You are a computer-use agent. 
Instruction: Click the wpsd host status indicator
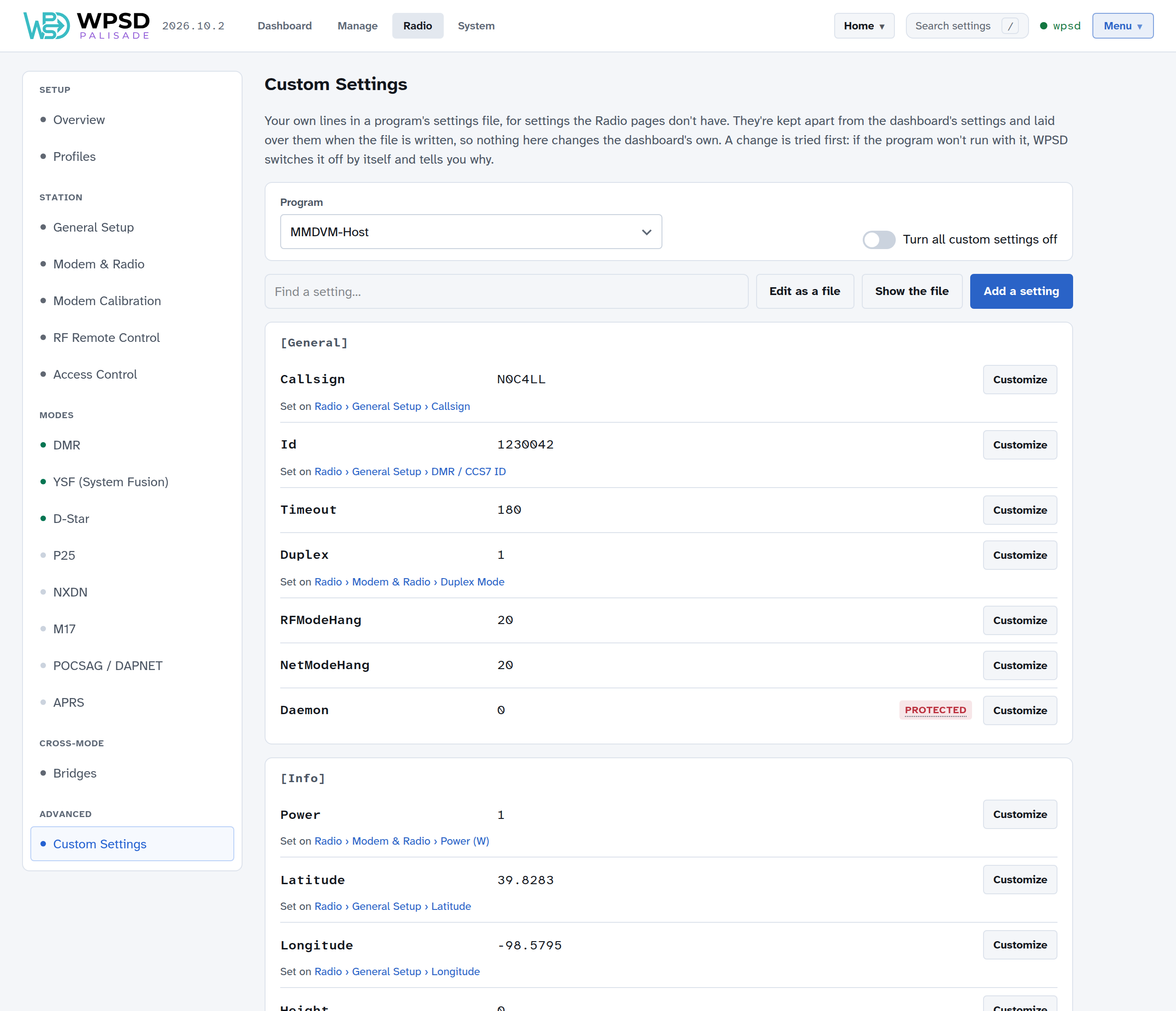point(1060,26)
